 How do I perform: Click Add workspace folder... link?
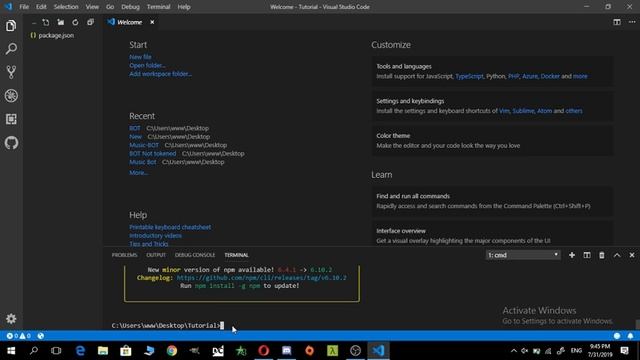pyautogui.click(x=160, y=74)
